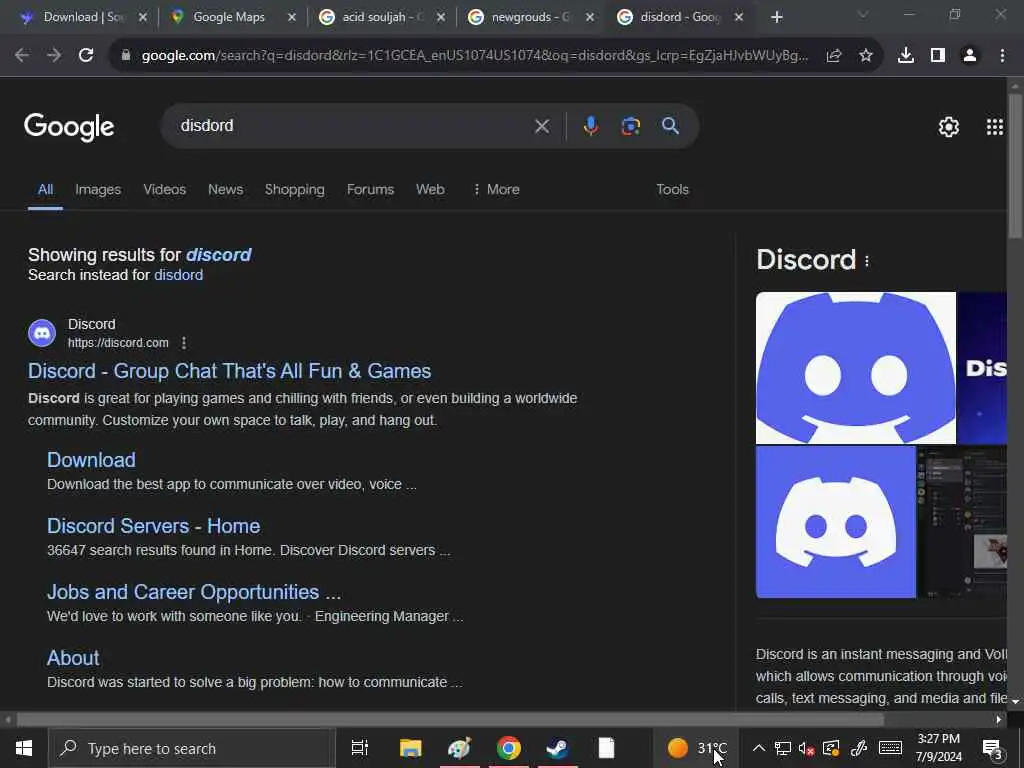The height and width of the screenshot is (768, 1024).
Task: Close the disdord search tab
Action: (x=739, y=18)
